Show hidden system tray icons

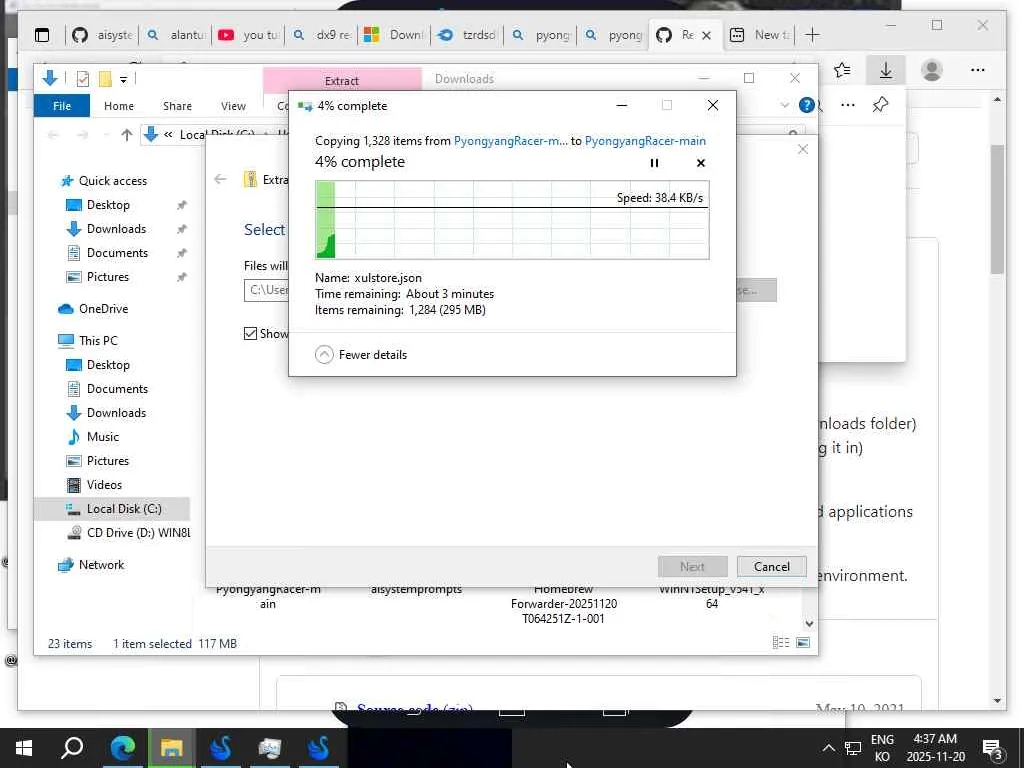[x=828, y=748]
